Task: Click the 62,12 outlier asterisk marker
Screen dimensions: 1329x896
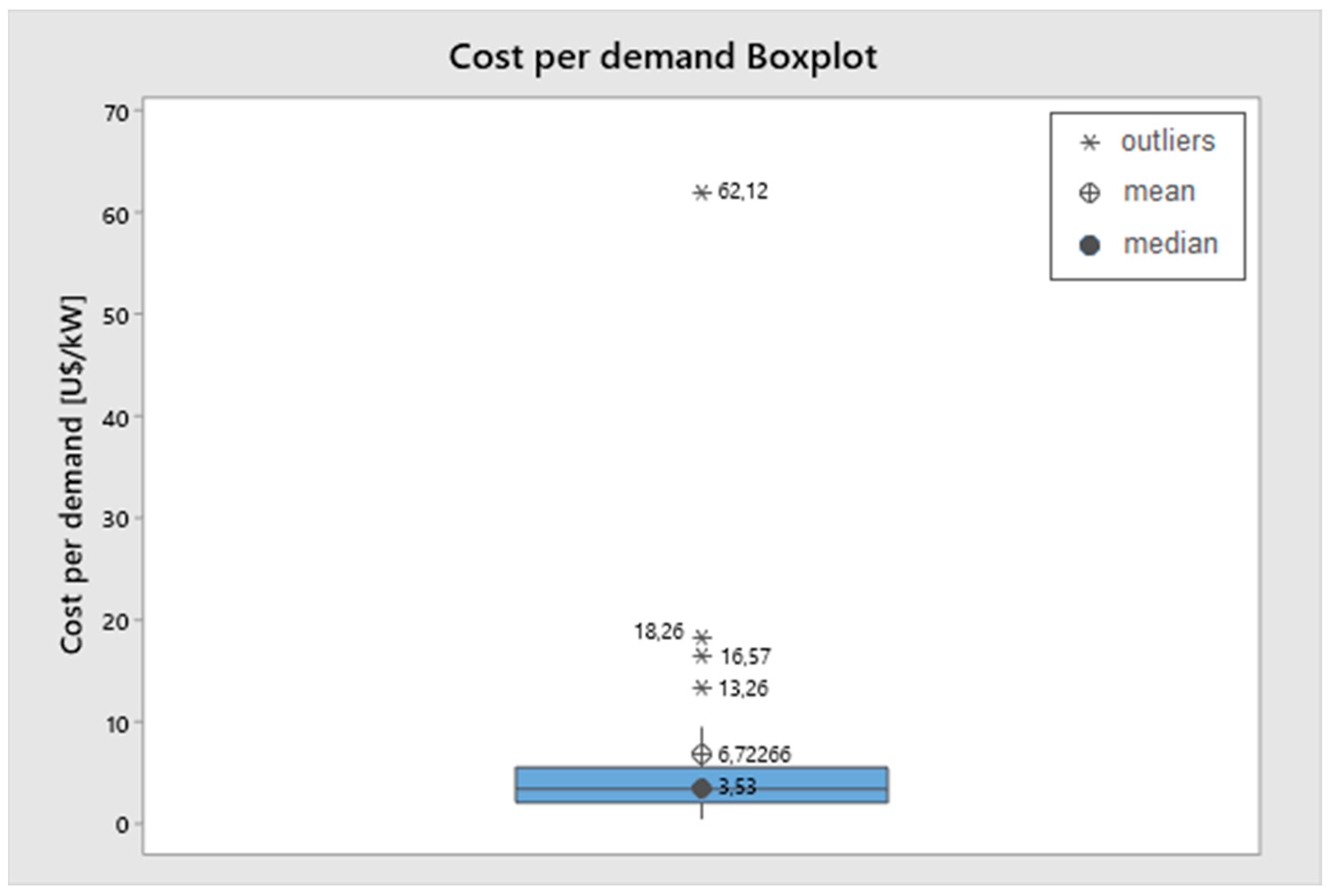Action: (702, 193)
